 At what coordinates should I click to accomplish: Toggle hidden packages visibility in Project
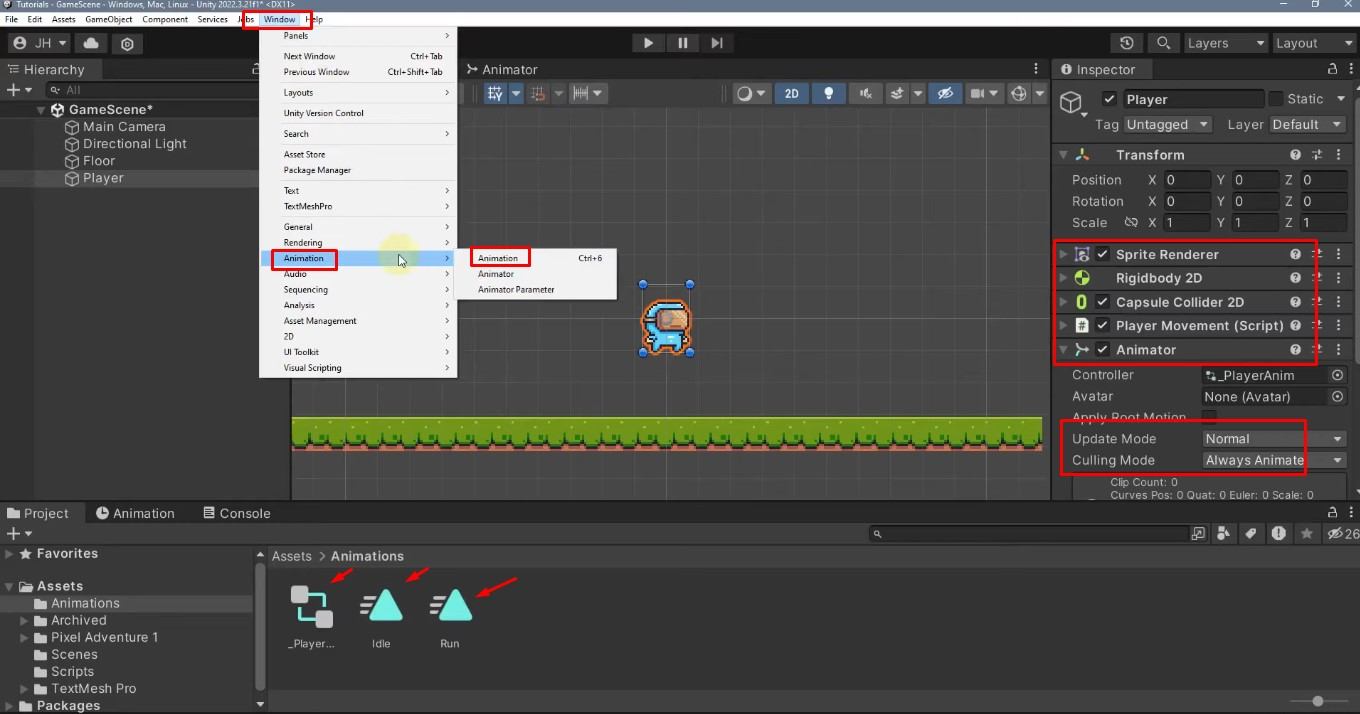pos(1341,534)
